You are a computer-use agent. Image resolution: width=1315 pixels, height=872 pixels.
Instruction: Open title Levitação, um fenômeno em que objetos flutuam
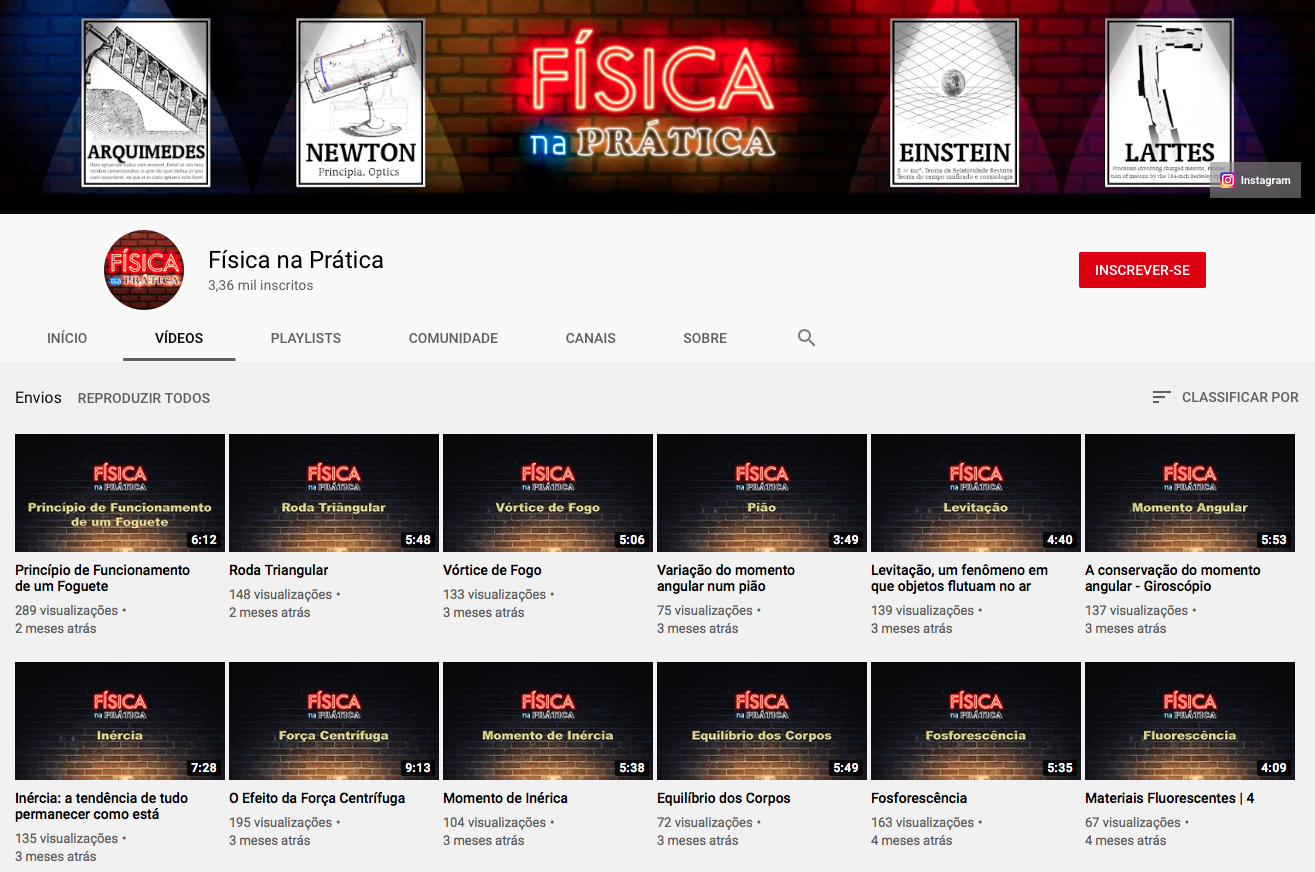click(x=959, y=578)
